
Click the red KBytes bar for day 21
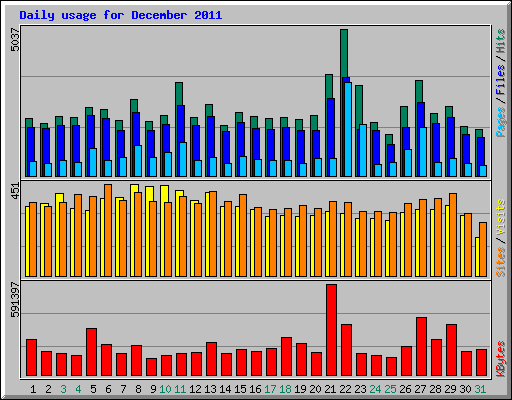331,330
